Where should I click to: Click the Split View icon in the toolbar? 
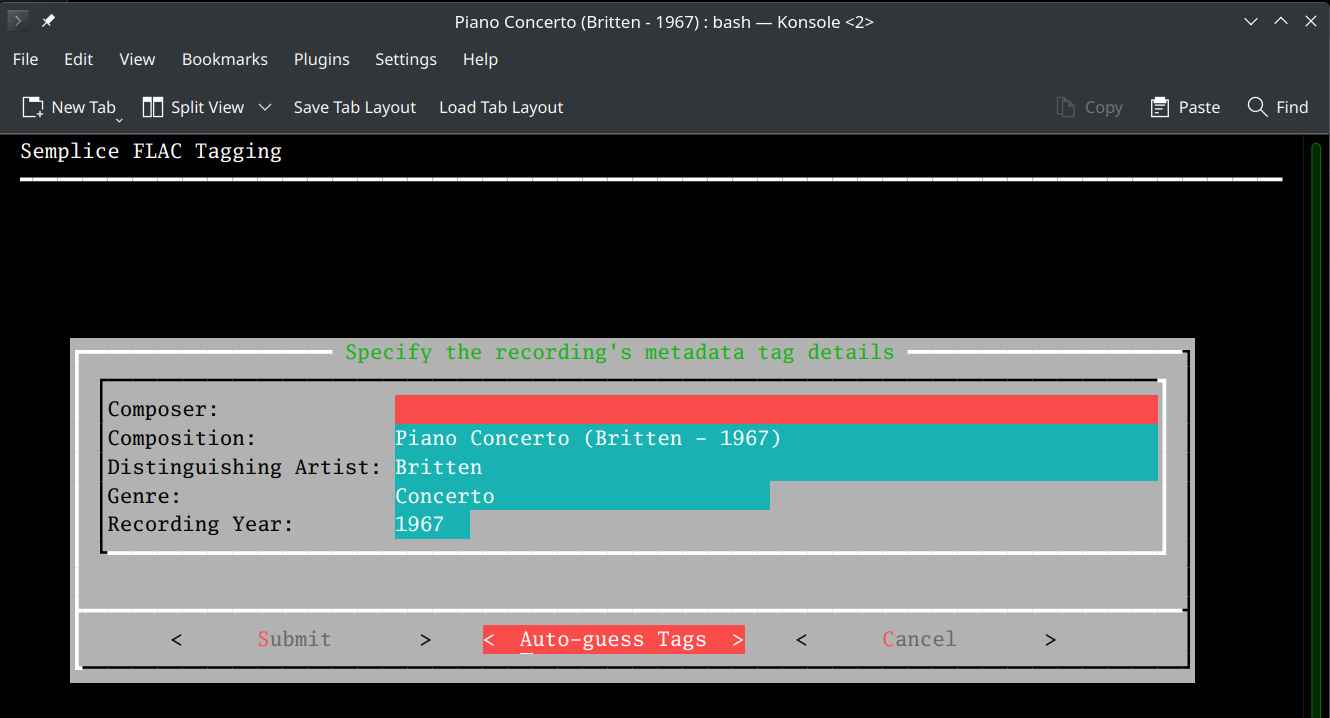click(x=154, y=107)
